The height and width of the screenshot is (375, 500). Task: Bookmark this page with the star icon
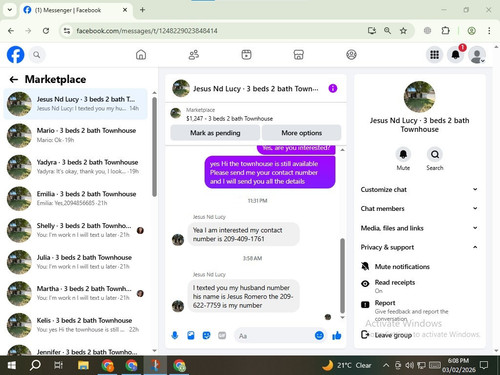coord(403,31)
